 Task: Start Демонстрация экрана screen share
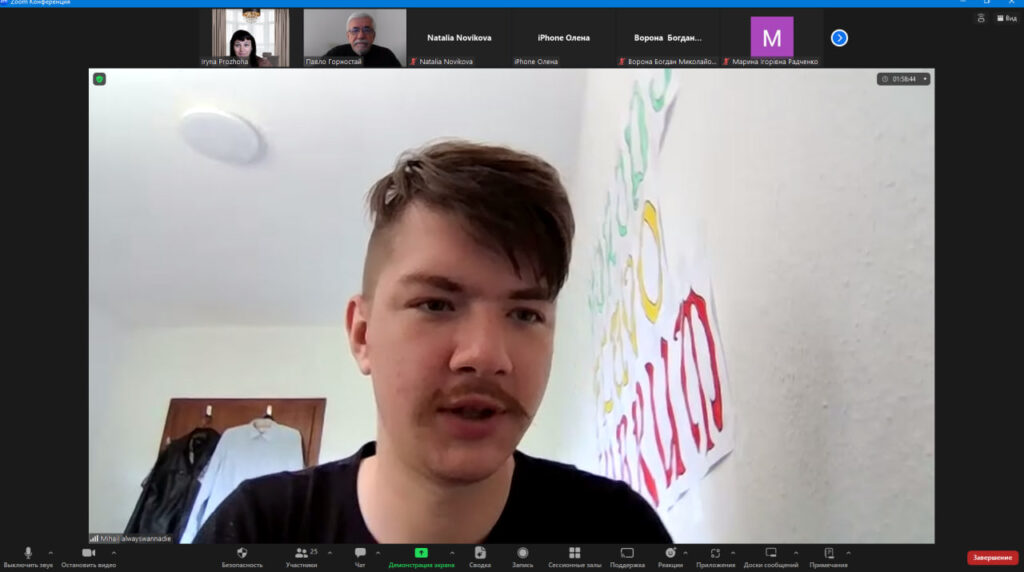[x=421, y=554]
